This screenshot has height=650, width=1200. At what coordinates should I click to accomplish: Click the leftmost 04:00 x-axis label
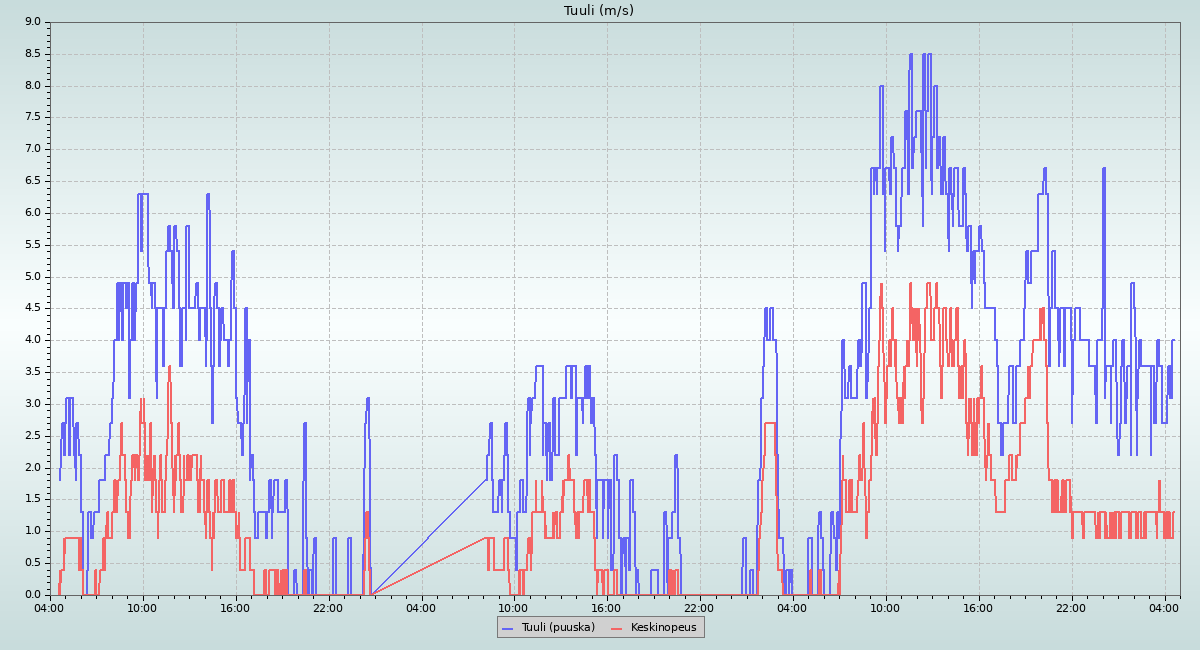pyautogui.click(x=49, y=607)
